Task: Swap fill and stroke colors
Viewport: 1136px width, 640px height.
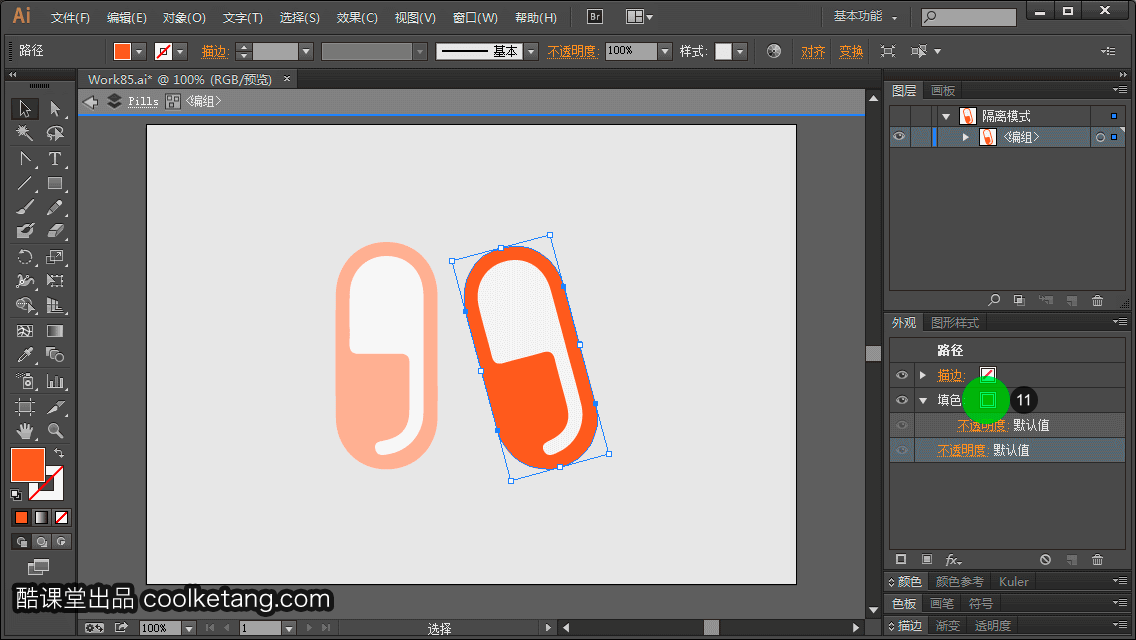Action: pos(59,452)
